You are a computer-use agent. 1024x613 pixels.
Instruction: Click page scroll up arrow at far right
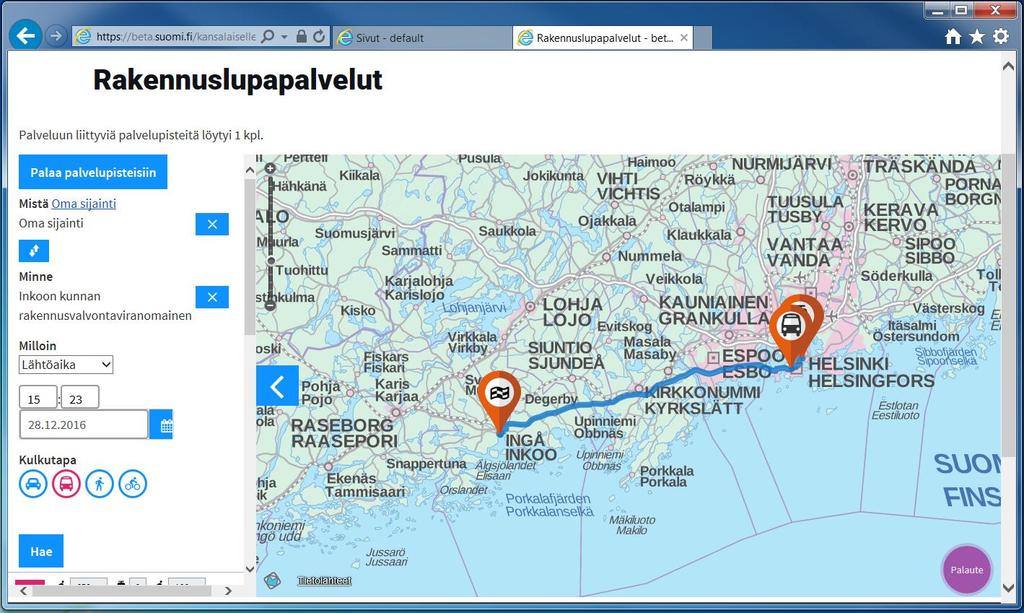point(1008,67)
